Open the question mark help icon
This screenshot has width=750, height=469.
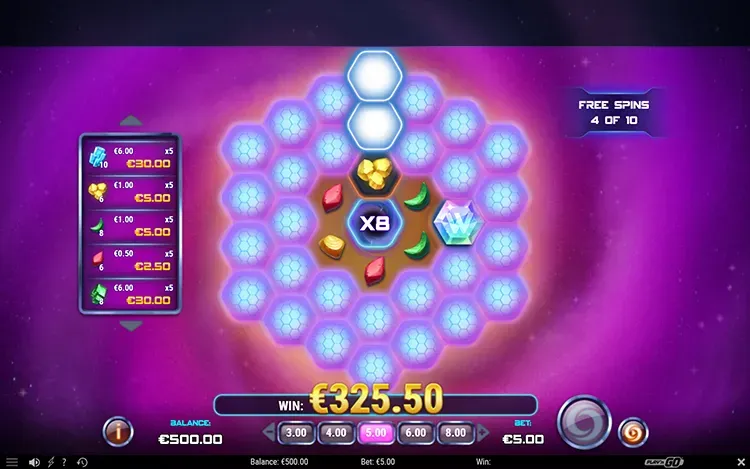(x=64, y=462)
